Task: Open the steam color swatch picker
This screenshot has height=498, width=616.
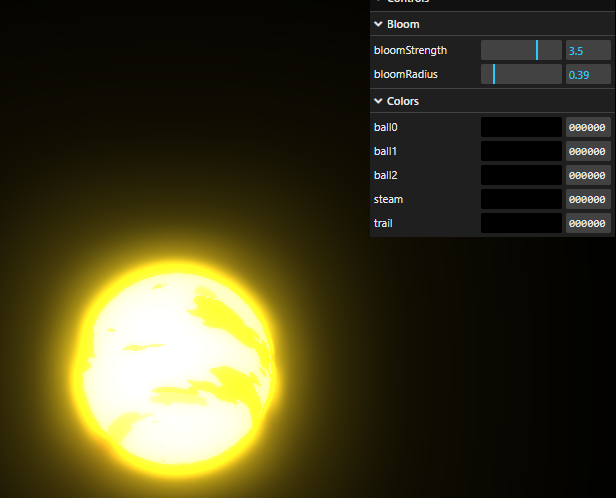Action: pos(521,199)
